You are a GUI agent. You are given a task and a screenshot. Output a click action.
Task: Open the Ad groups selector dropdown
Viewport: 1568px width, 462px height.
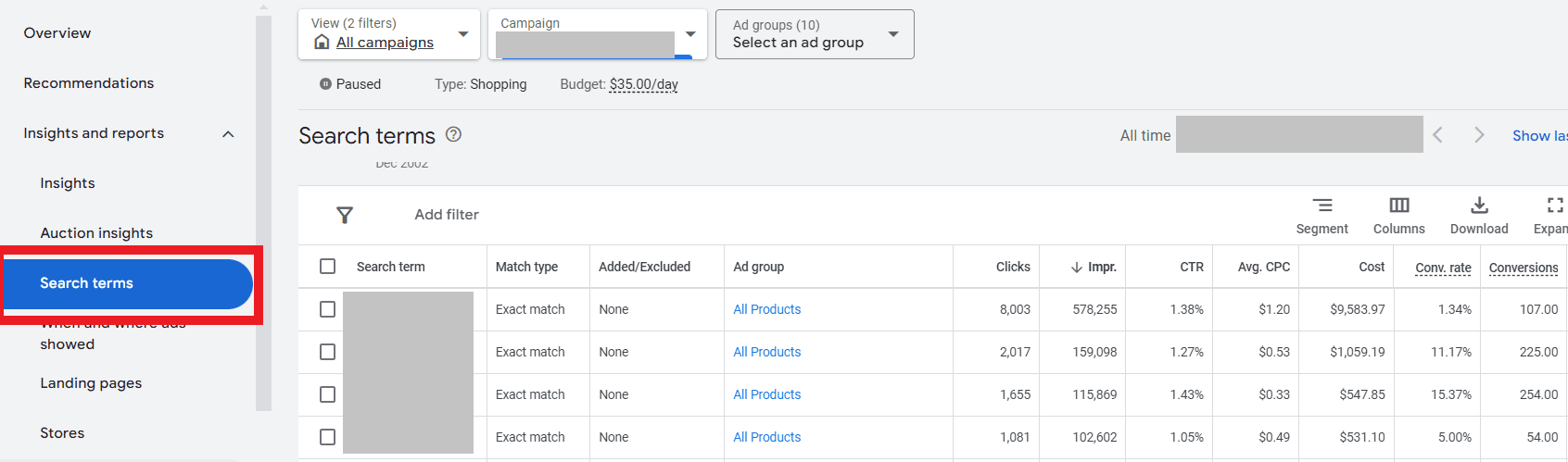pos(815,34)
